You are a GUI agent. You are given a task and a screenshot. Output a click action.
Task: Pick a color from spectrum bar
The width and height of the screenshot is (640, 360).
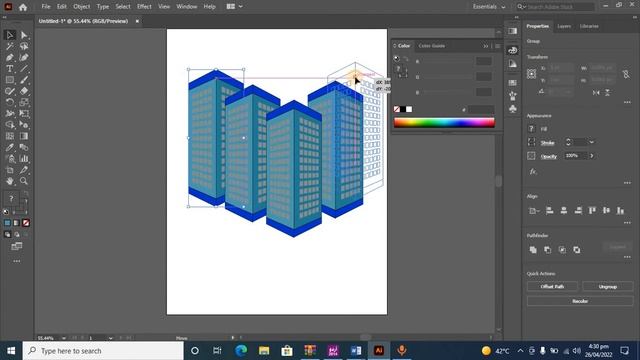pos(444,122)
